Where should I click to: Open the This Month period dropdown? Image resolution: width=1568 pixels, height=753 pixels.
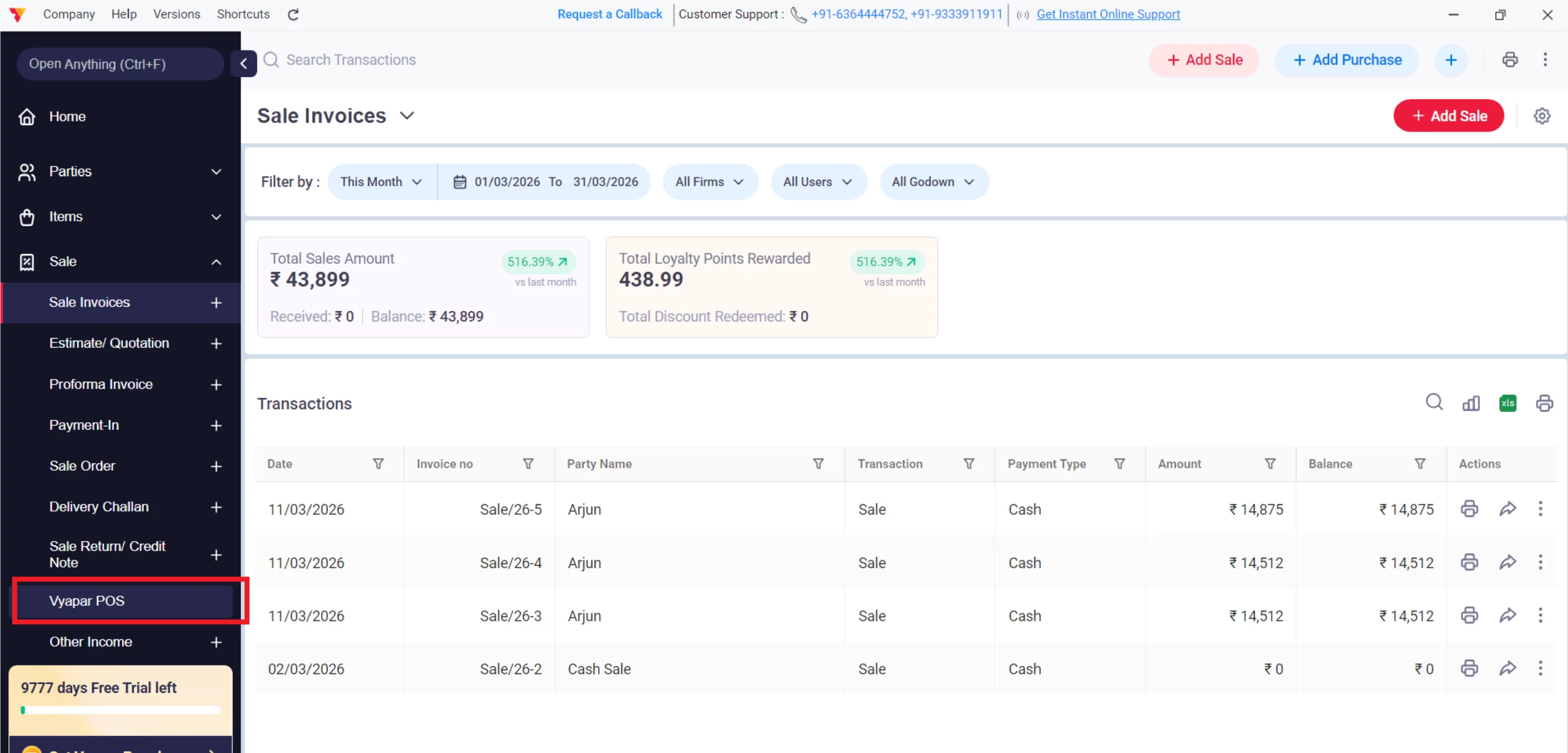point(382,182)
